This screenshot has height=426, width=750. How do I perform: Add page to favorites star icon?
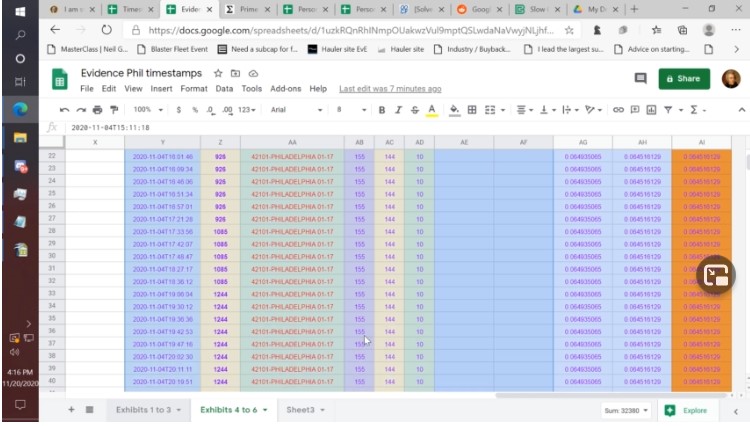569,30
